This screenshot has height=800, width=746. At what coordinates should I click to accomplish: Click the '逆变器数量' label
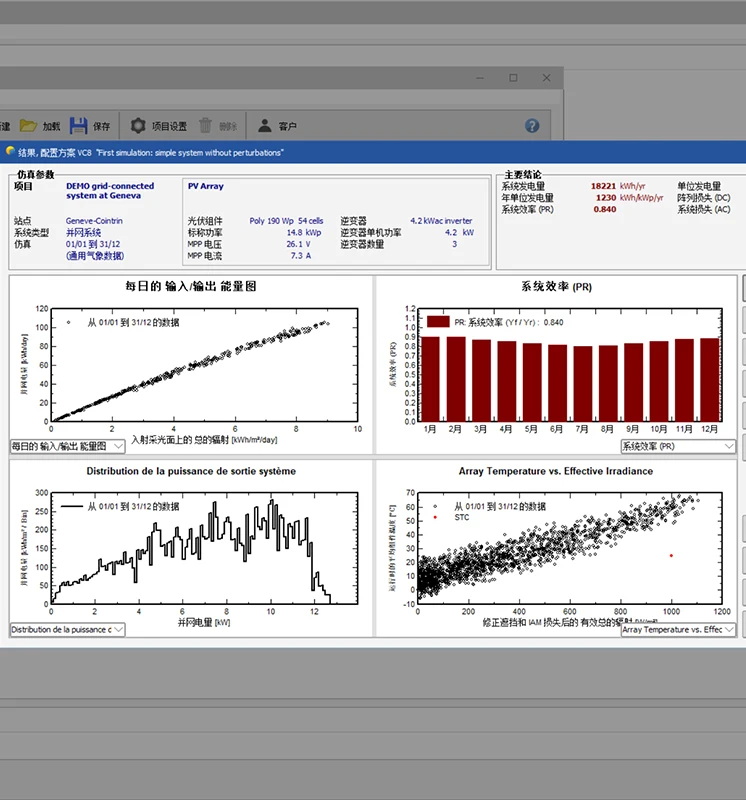tap(362, 244)
